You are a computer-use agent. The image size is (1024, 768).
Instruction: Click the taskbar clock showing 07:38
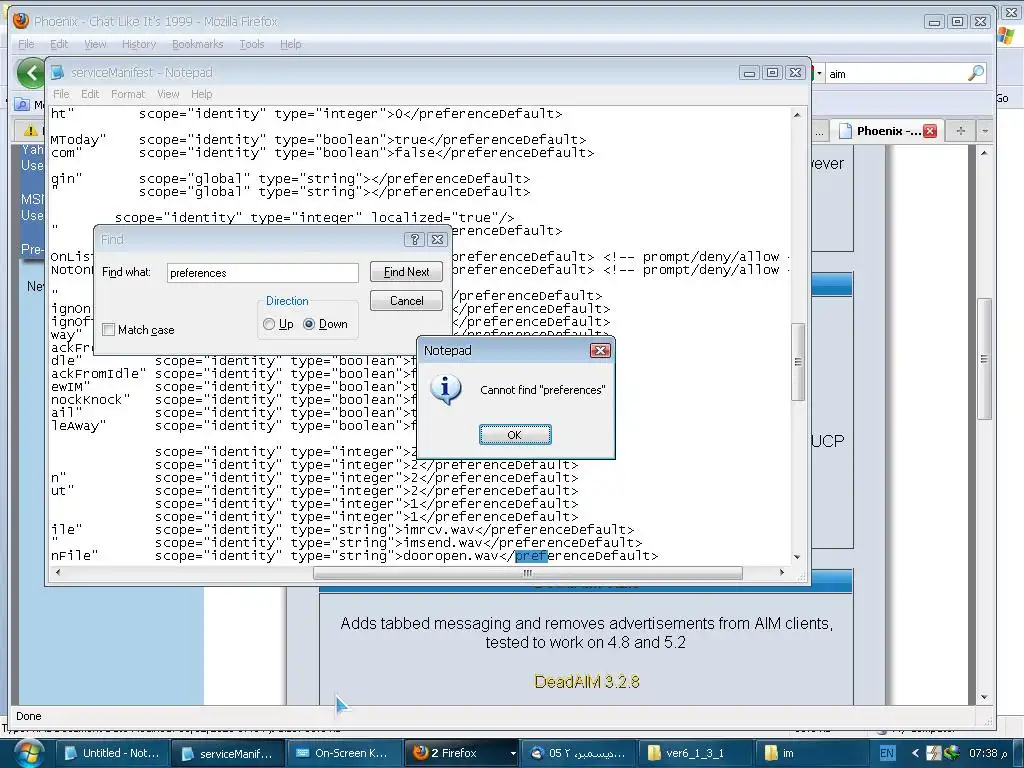point(987,753)
